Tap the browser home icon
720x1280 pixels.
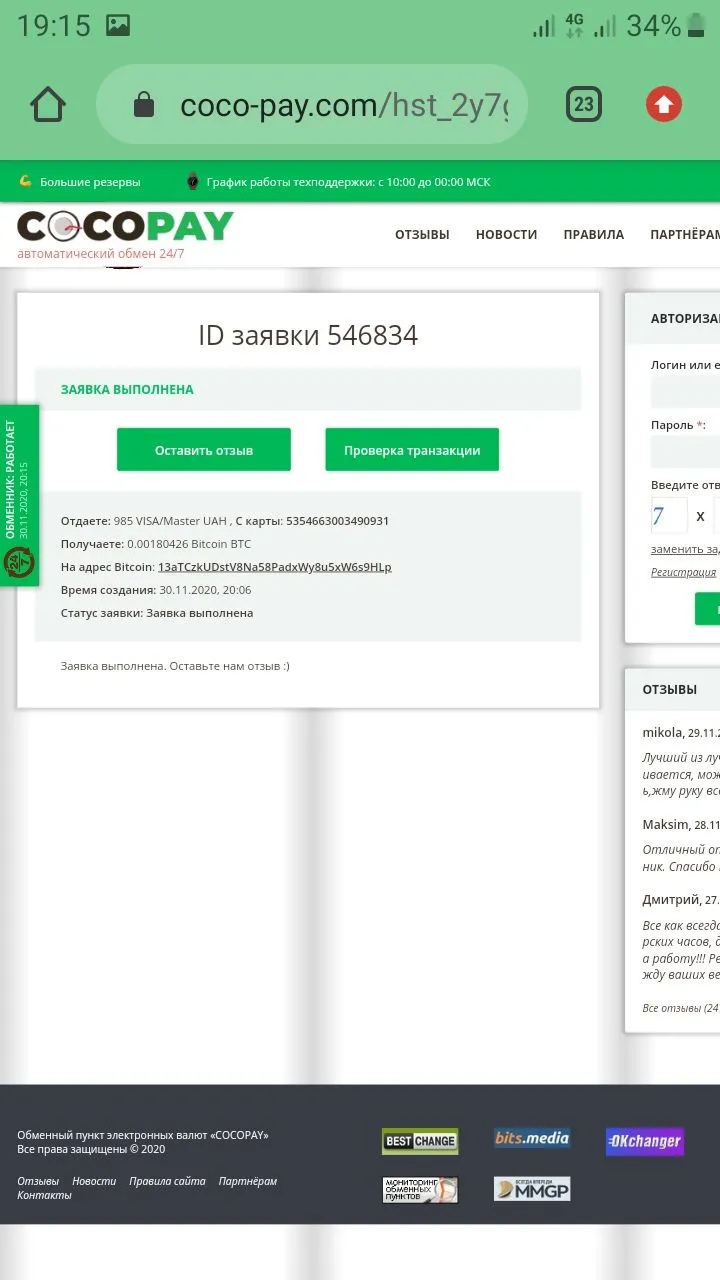pos(48,105)
